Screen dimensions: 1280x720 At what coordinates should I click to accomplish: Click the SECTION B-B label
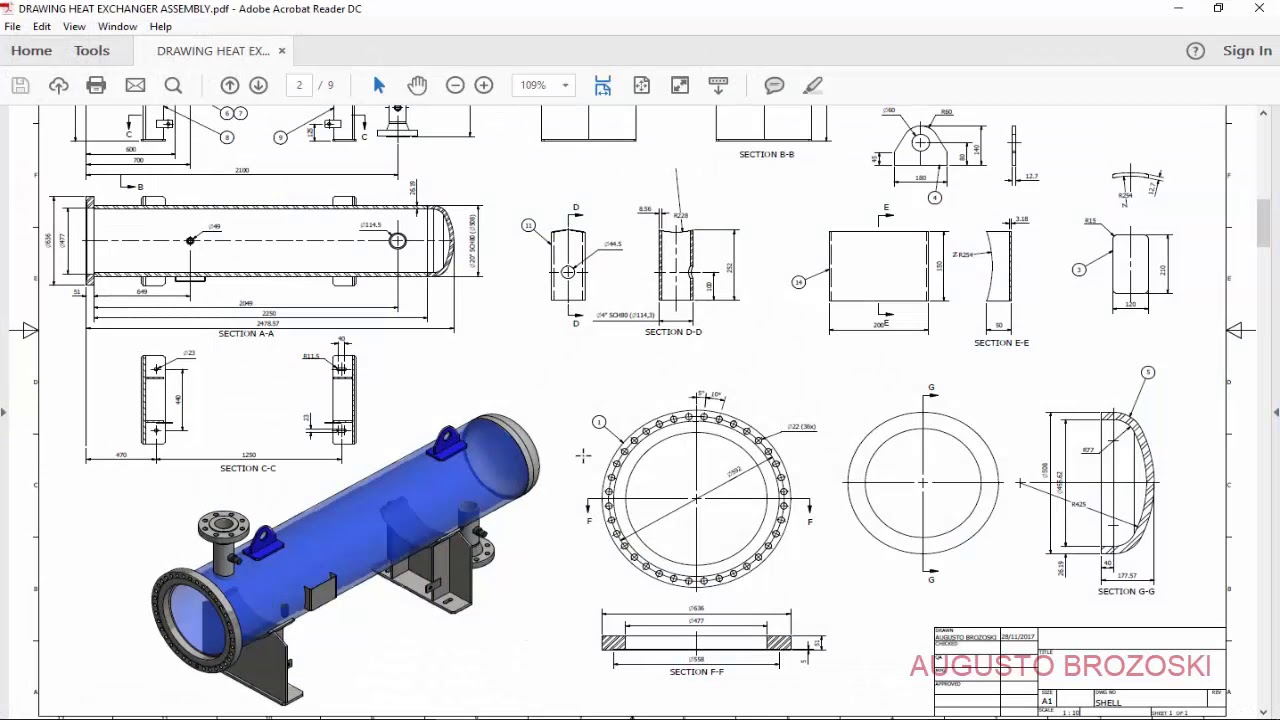pyautogui.click(x=766, y=155)
